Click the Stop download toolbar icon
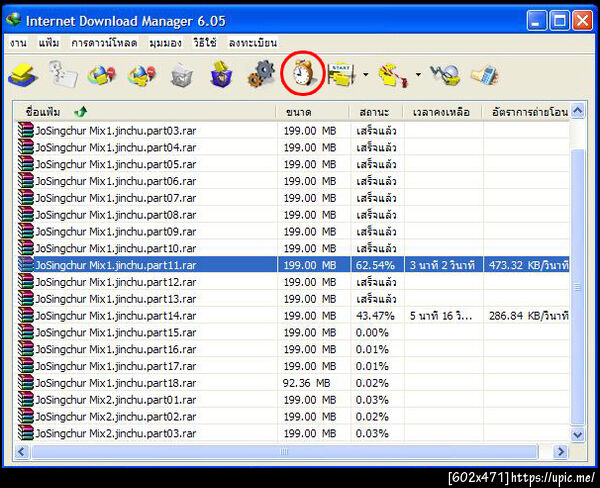 coord(102,74)
